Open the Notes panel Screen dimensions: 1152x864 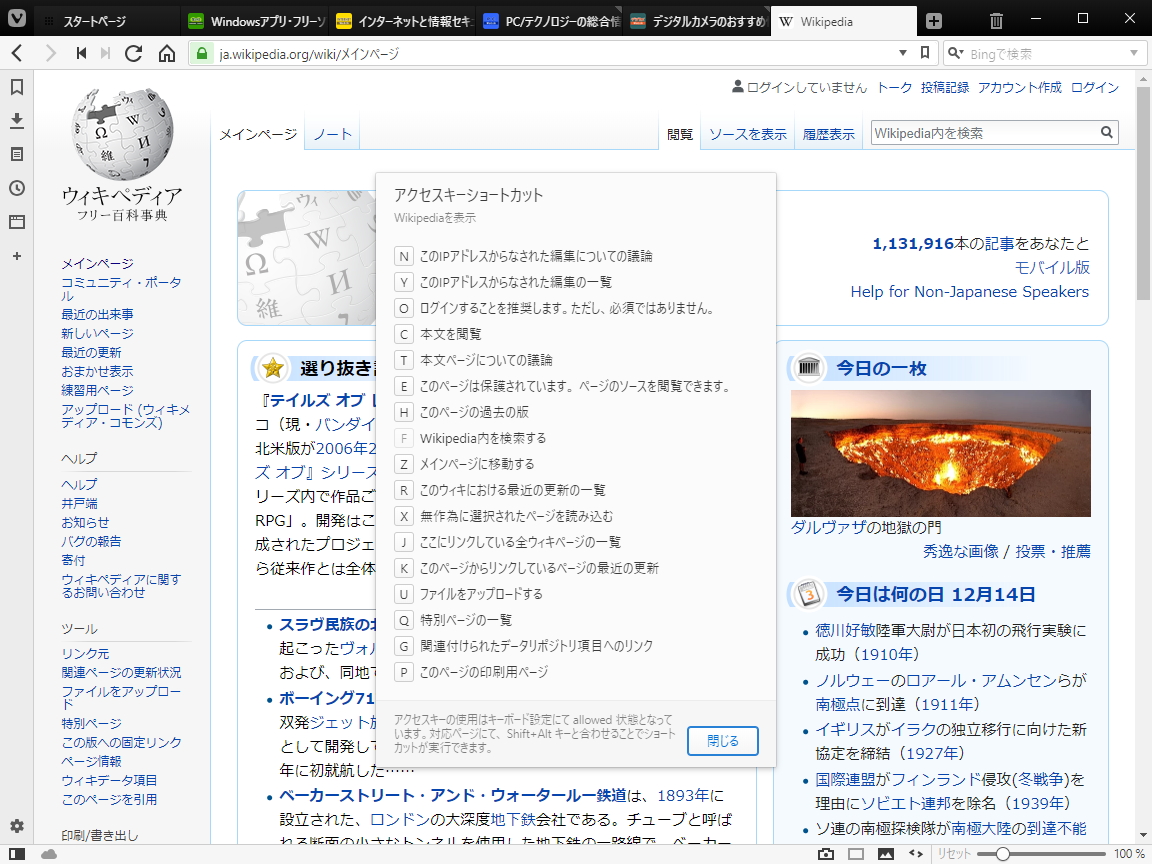click(x=15, y=155)
